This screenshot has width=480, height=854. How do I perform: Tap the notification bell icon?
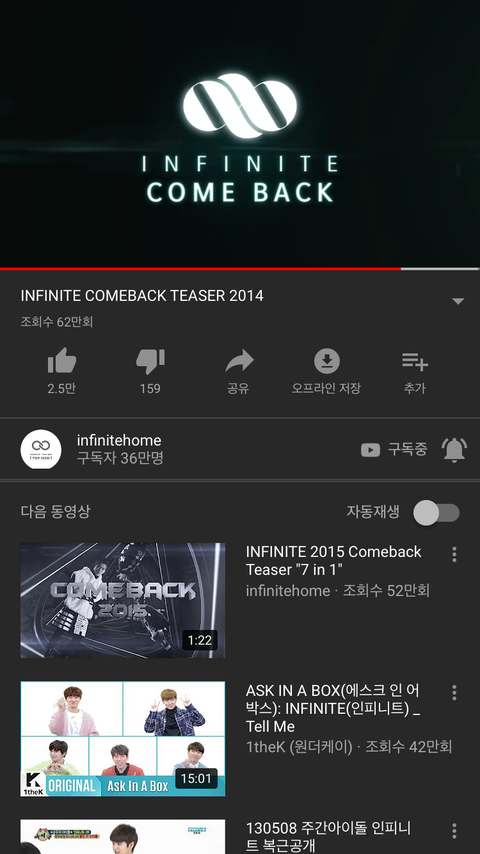tap(454, 450)
